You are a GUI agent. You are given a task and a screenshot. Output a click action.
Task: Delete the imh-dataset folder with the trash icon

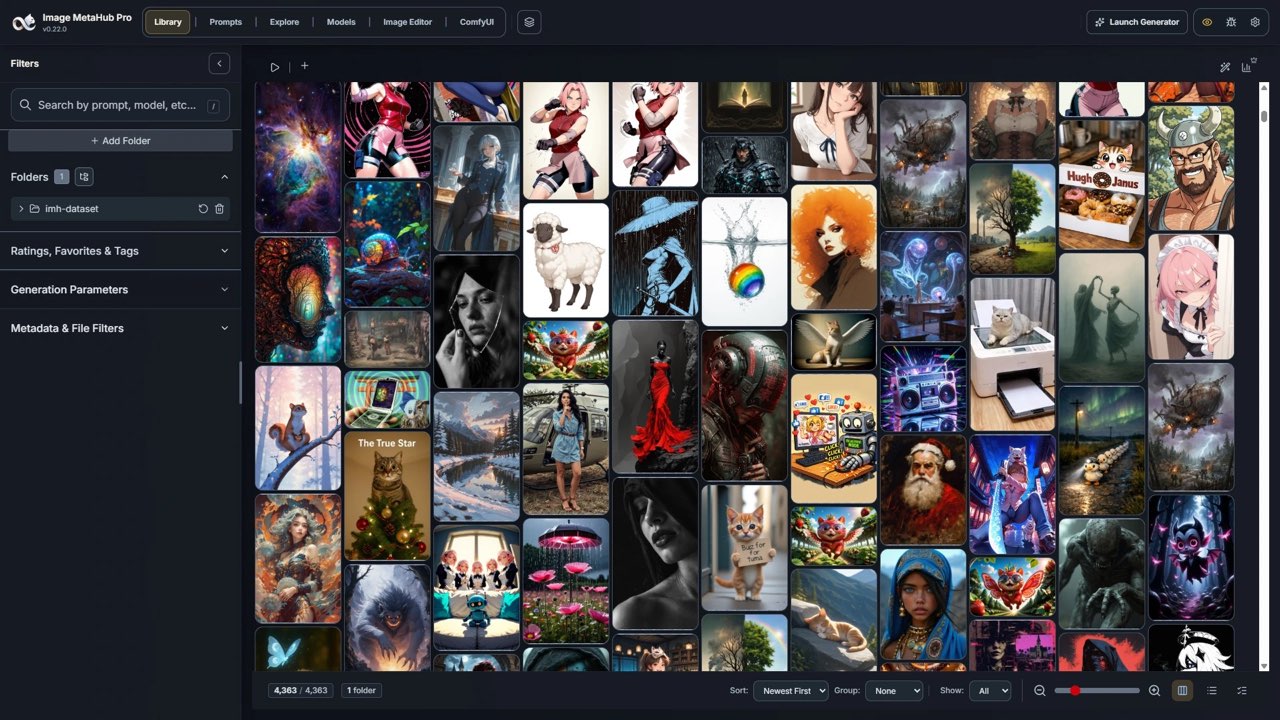tap(220, 209)
